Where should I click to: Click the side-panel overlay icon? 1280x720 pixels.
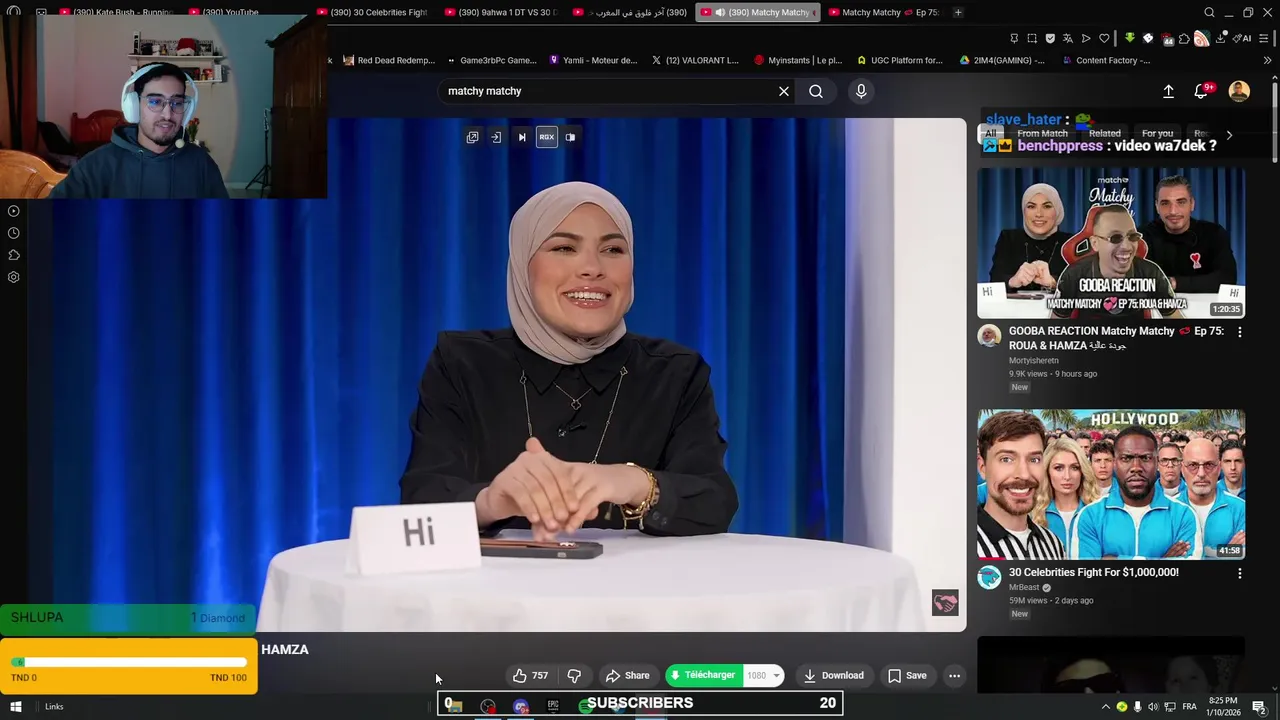[x=570, y=137]
